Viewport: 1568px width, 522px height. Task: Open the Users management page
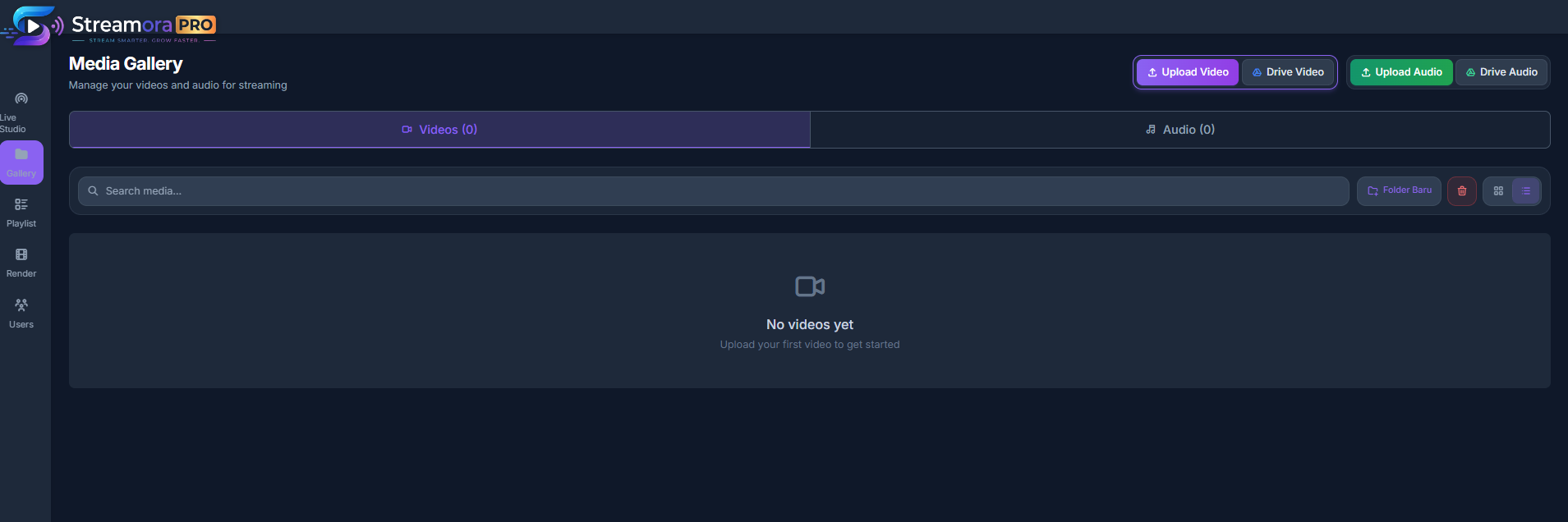coord(21,314)
